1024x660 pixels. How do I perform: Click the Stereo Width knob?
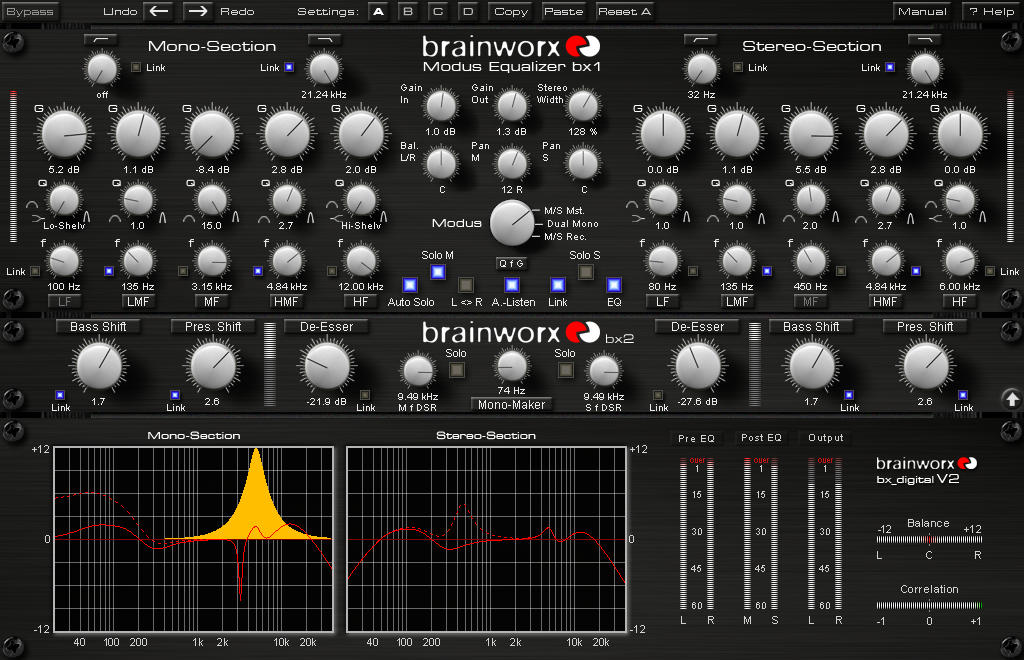583,105
